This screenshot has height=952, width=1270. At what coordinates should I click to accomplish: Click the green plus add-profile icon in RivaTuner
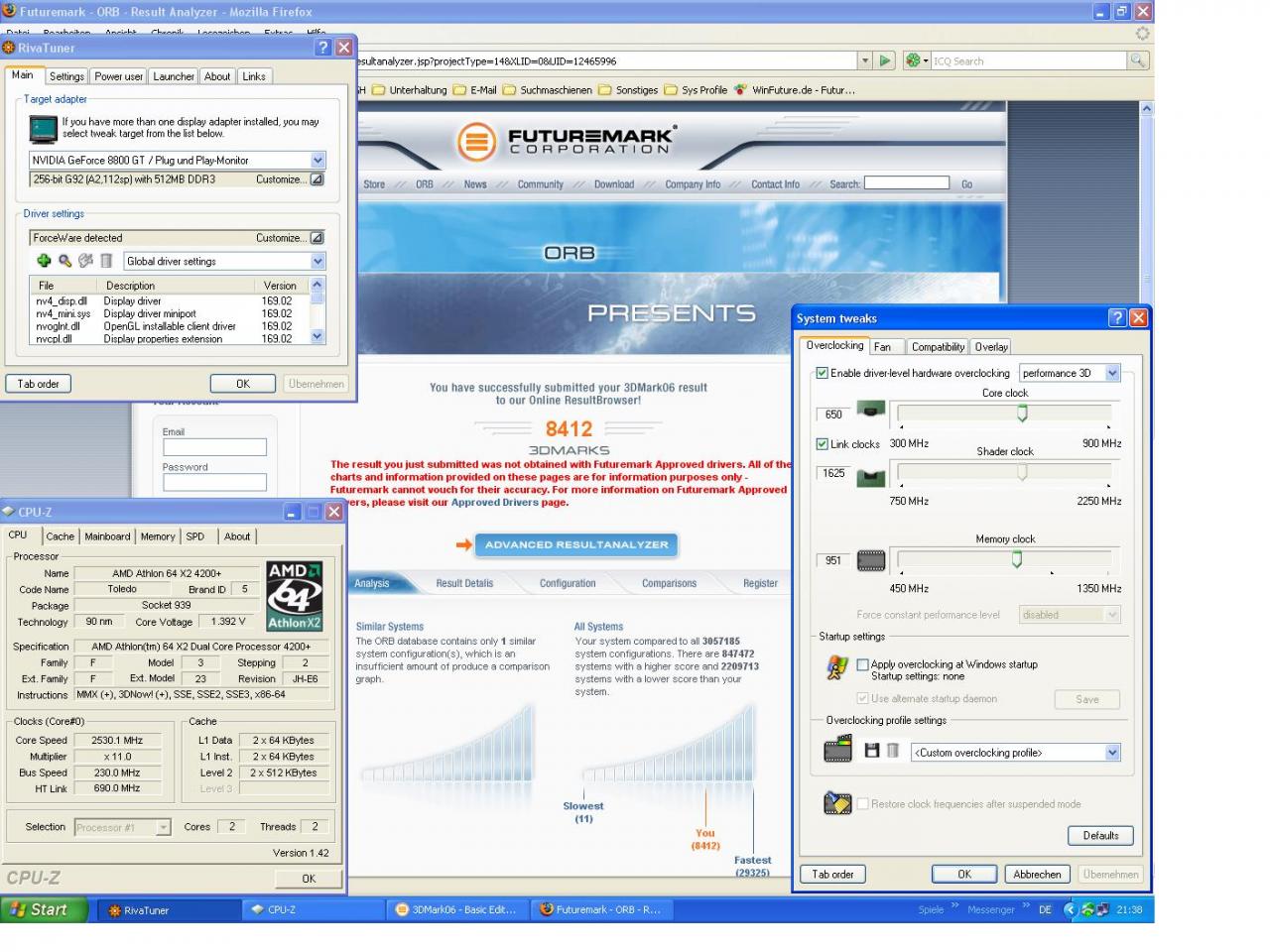[44, 261]
